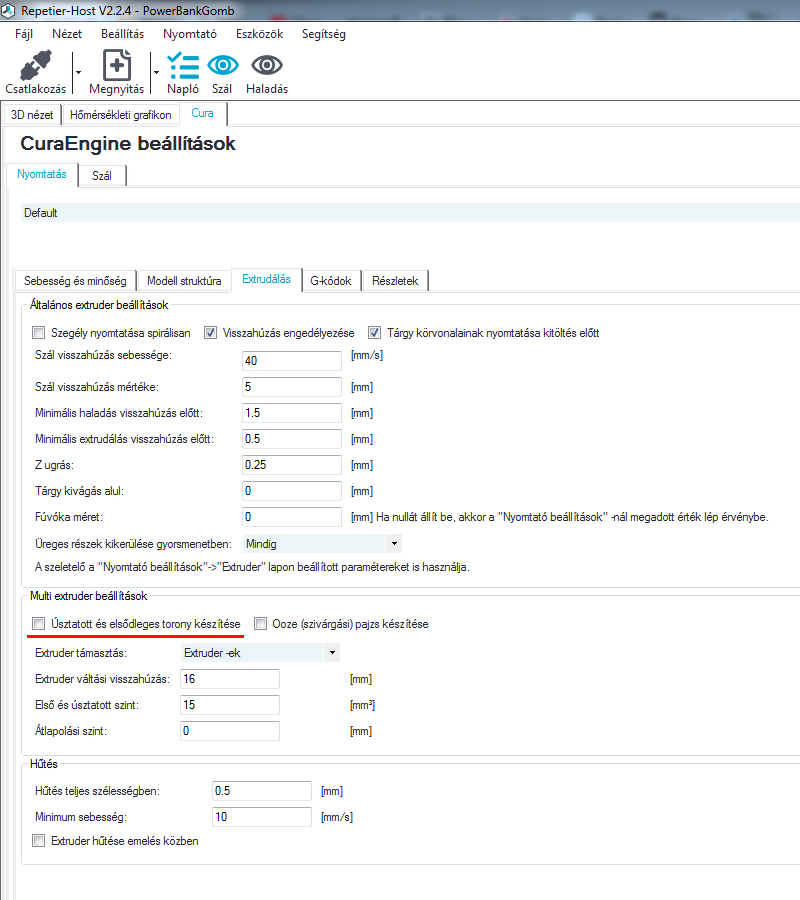The width and height of the screenshot is (800, 900).
Task: Open the Default profile selector
Action: [410, 213]
